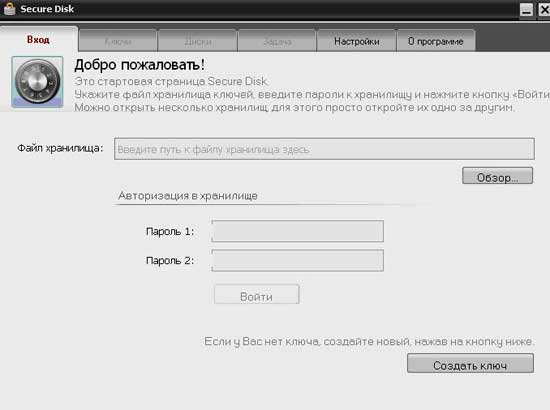
Task: Minimize the Secure Disk window
Action: tap(526, 9)
